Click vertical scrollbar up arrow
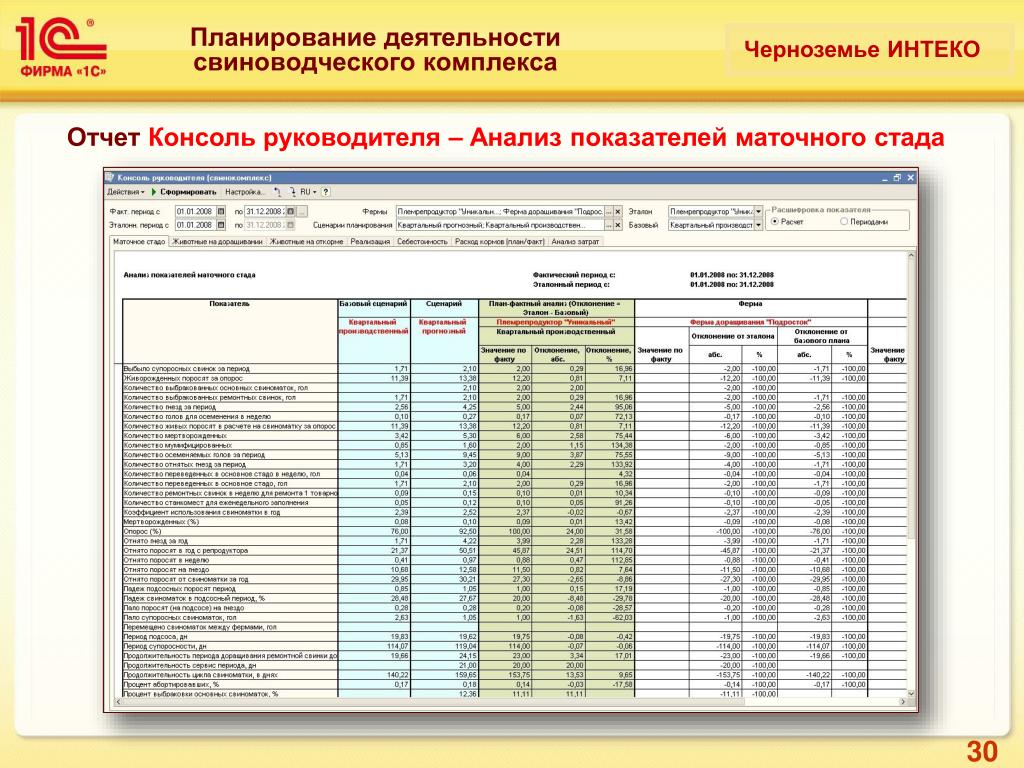 [911, 256]
